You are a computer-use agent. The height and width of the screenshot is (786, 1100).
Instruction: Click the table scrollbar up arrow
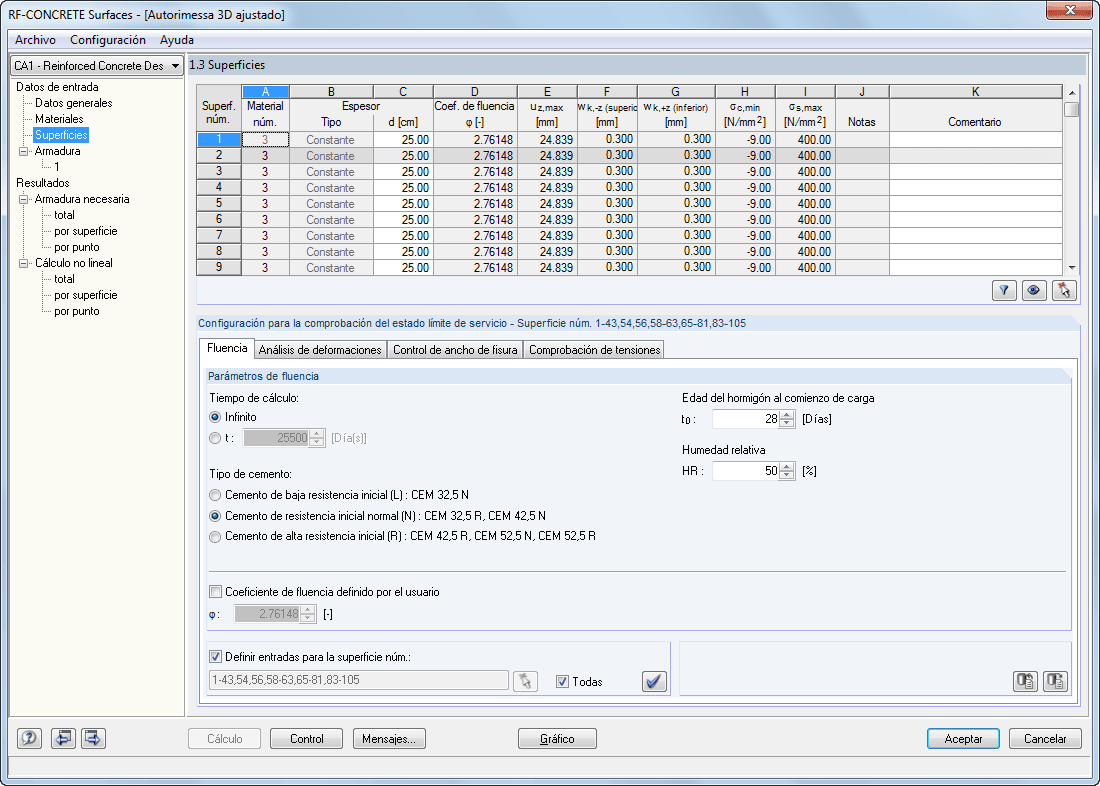(1071, 93)
